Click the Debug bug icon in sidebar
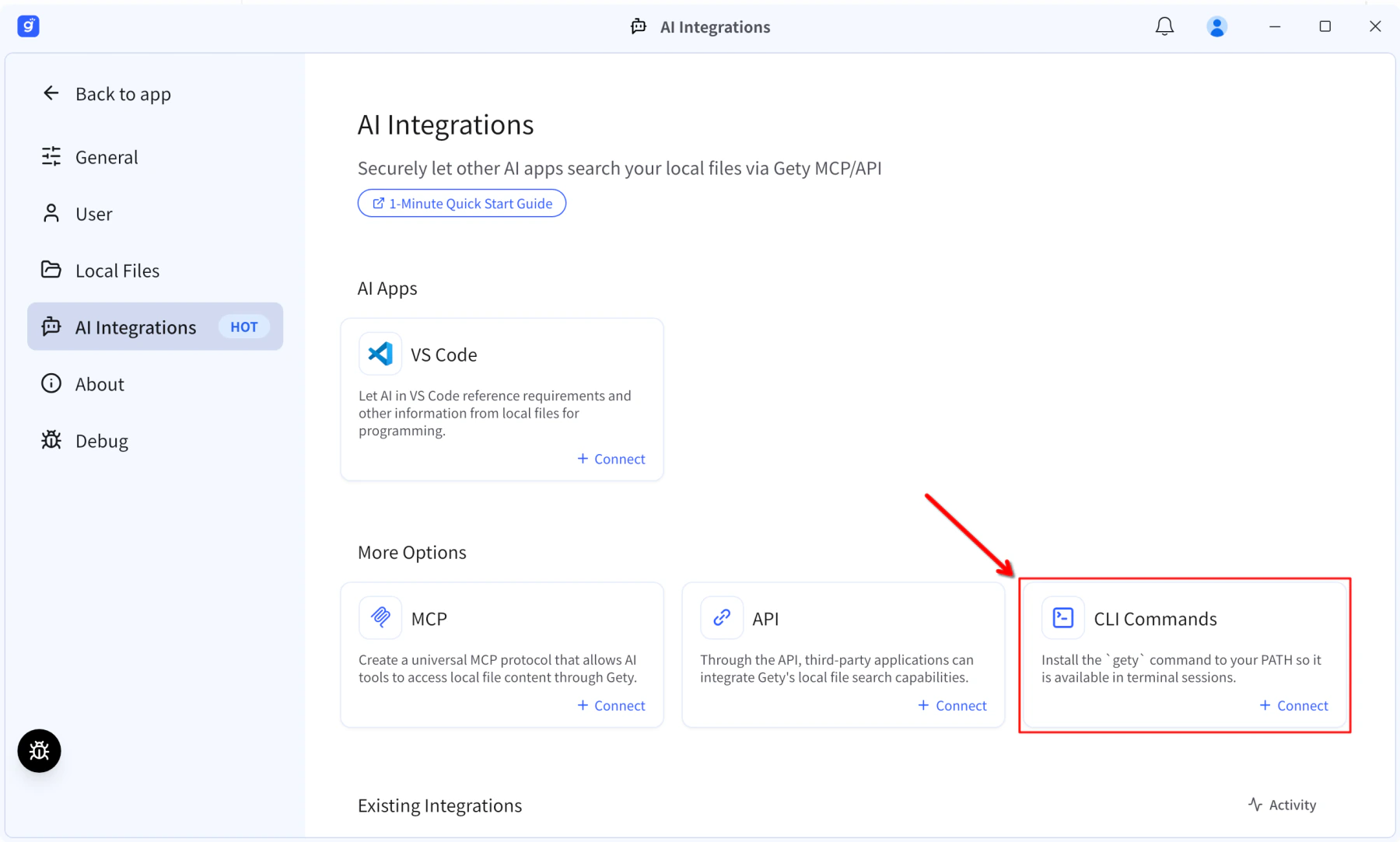1400x842 pixels. [x=51, y=440]
